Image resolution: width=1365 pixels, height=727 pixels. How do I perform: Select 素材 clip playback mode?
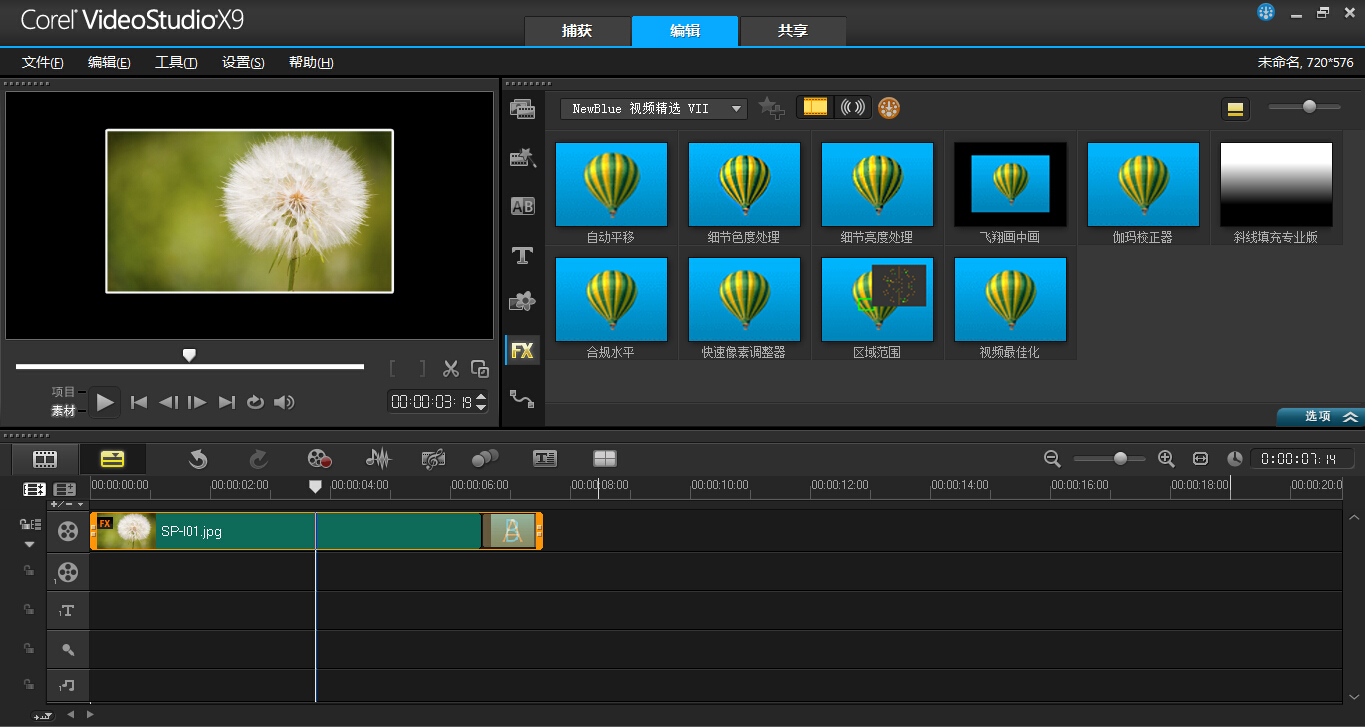64,411
